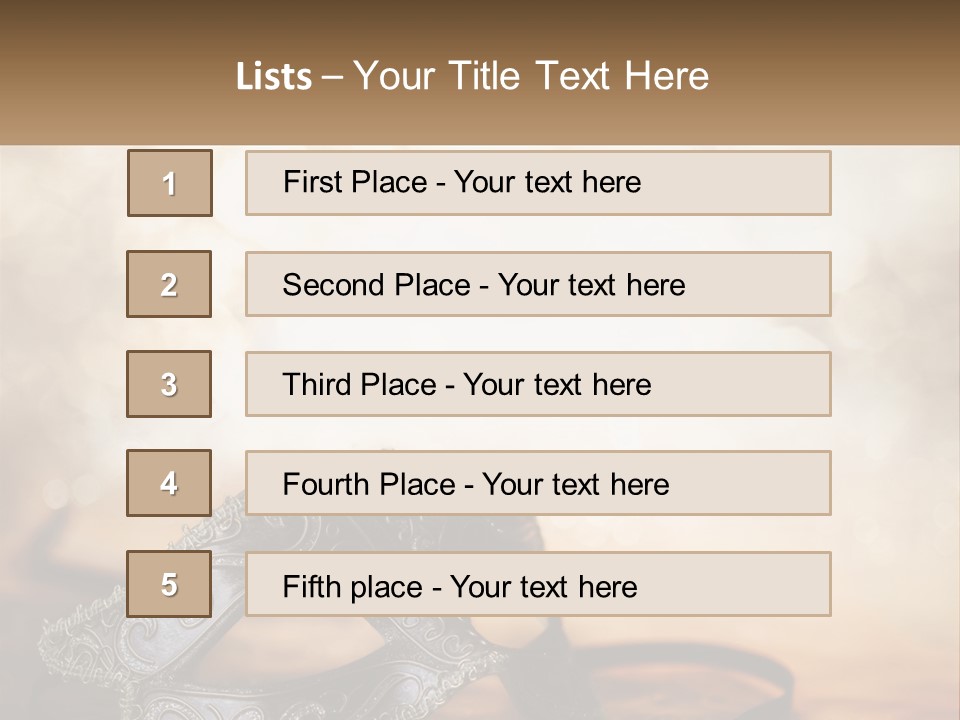Click the word Fourth in the list

[x=327, y=484]
